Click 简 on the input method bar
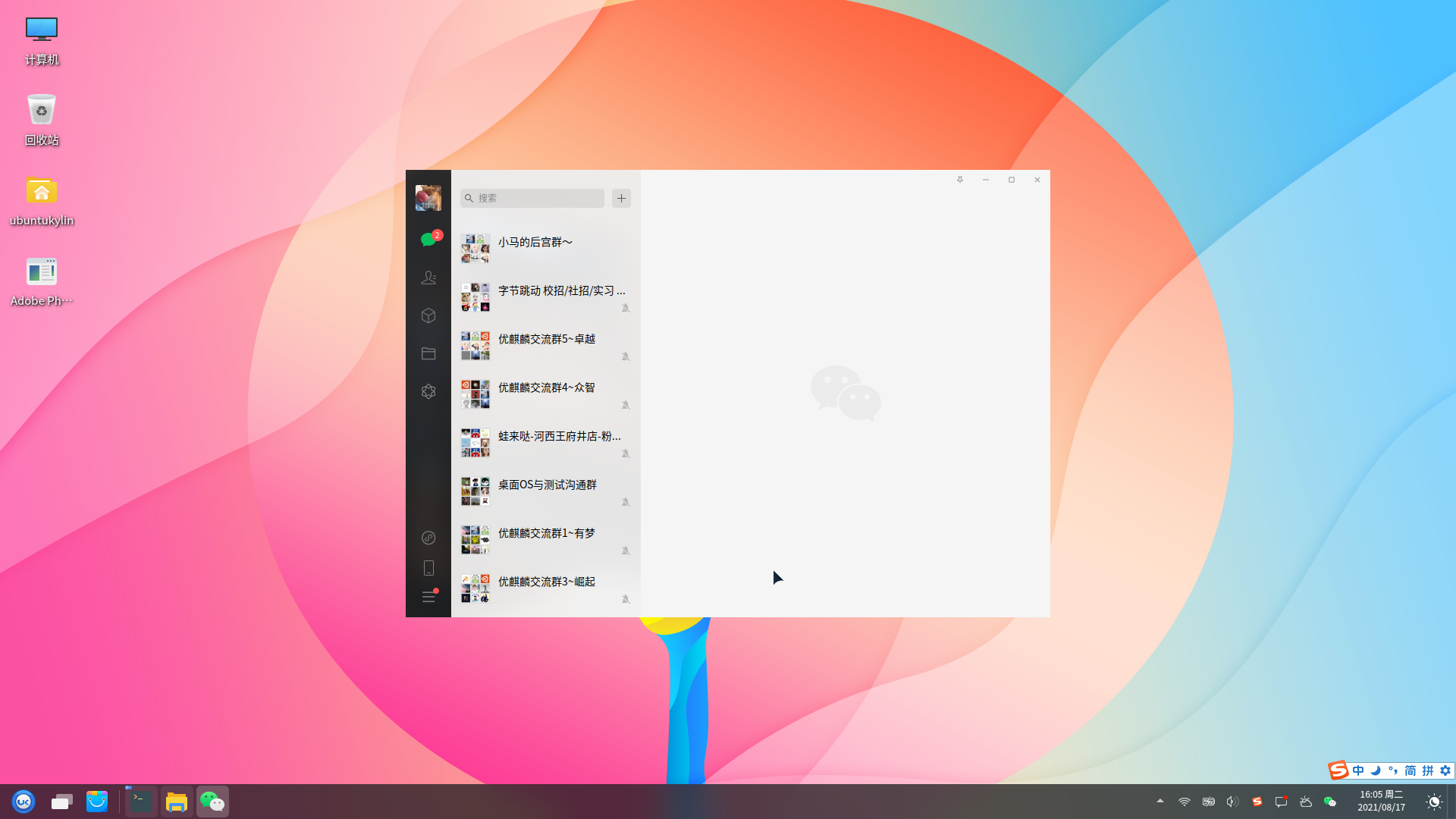1456x819 pixels. pyautogui.click(x=1410, y=770)
